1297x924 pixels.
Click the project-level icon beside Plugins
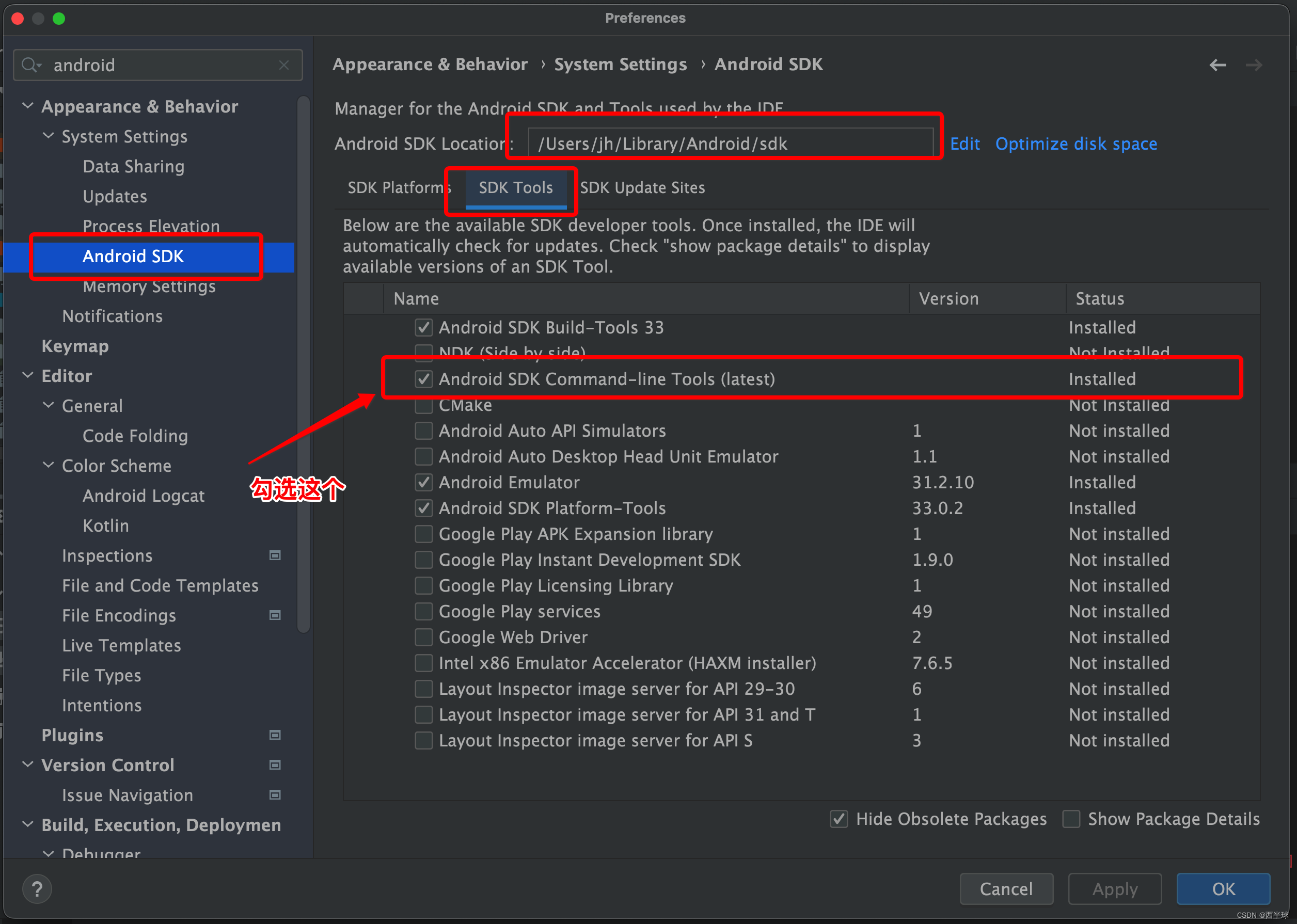click(275, 735)
